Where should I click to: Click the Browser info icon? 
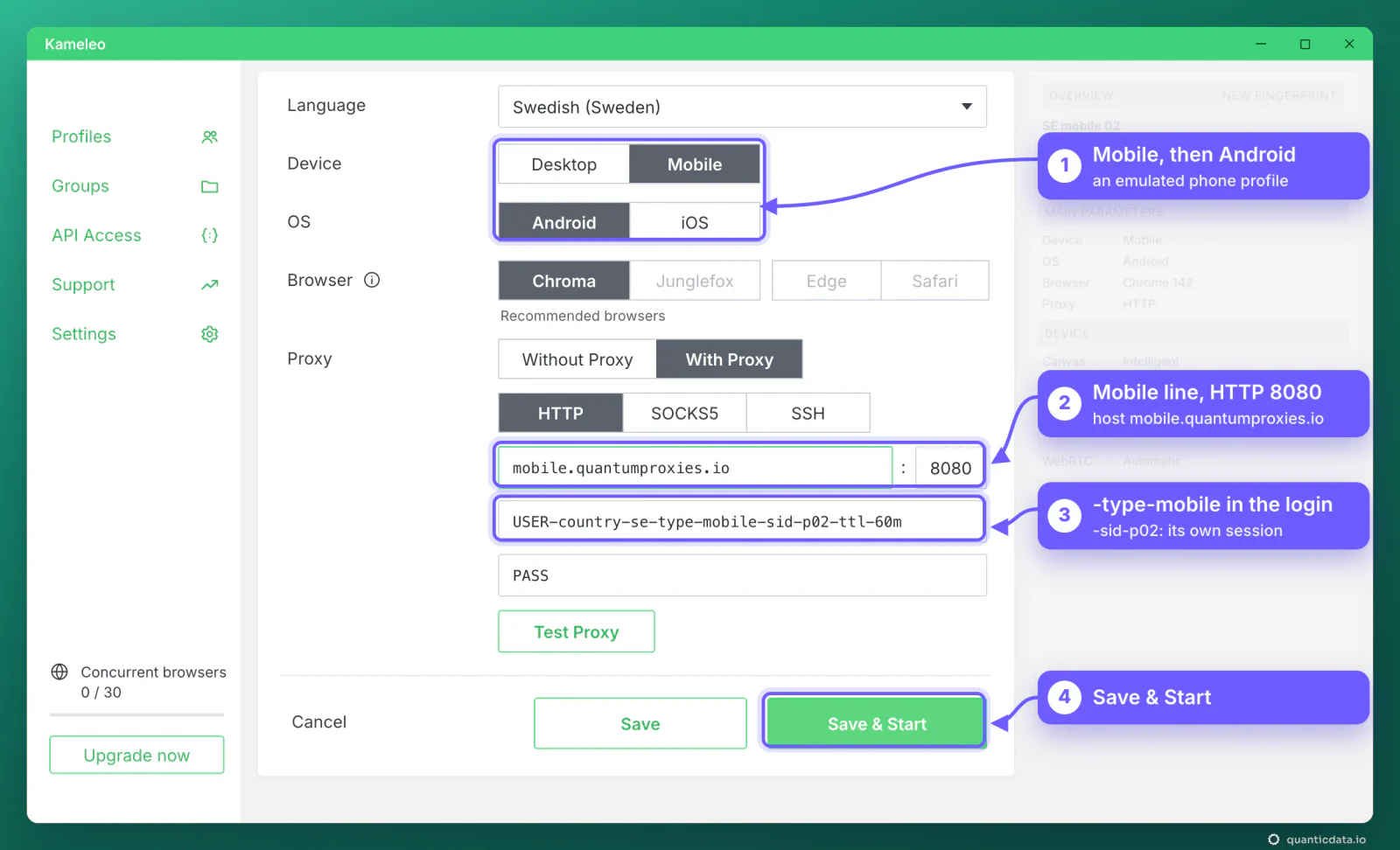(372, 280)
